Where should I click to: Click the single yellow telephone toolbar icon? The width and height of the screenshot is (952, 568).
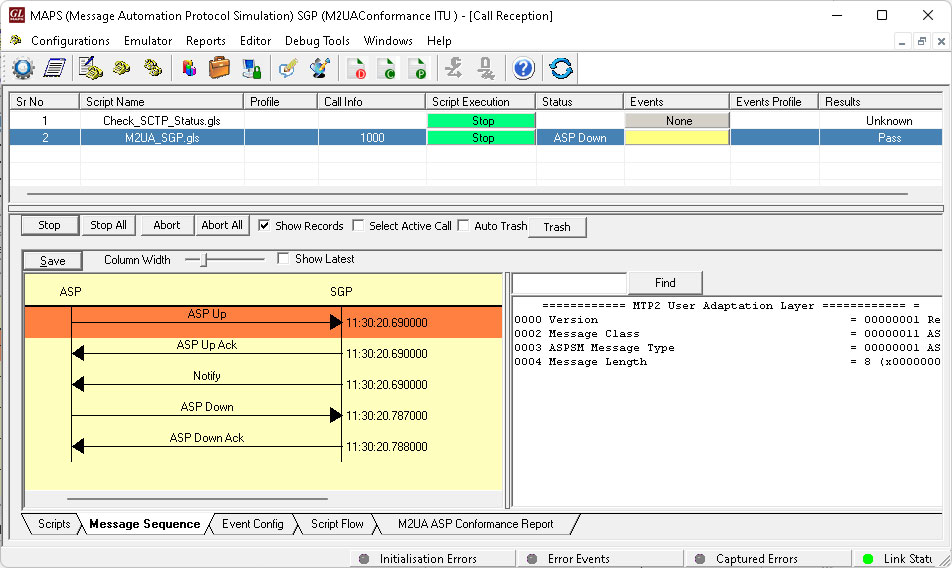click(121, 68)
